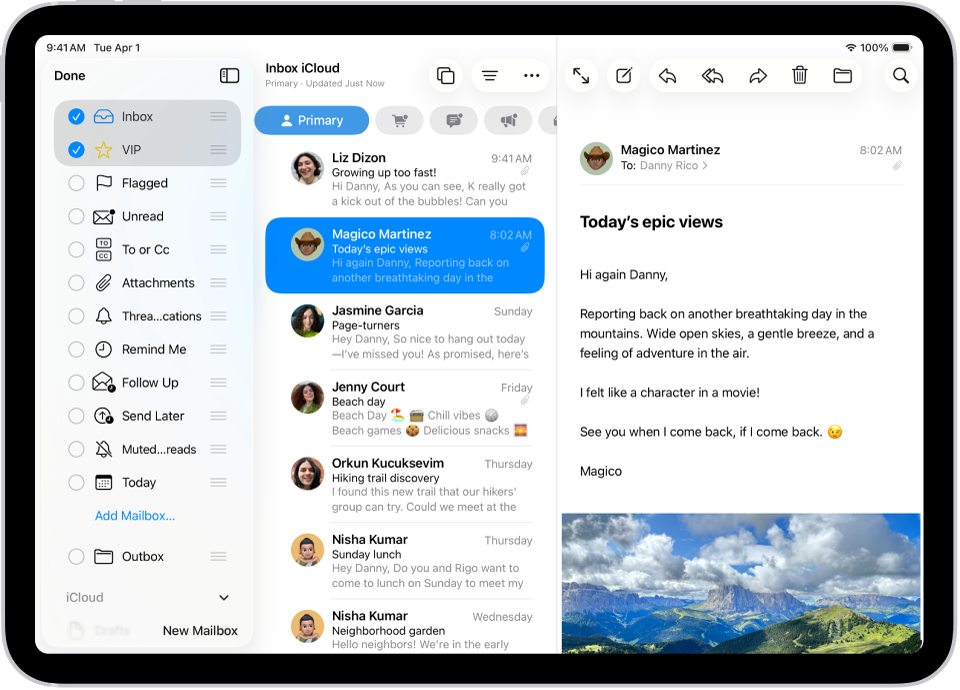The image size is (960, 690).
Task: Tap Done to finish editing mailboxes
Action: click(x=71, y=76)
